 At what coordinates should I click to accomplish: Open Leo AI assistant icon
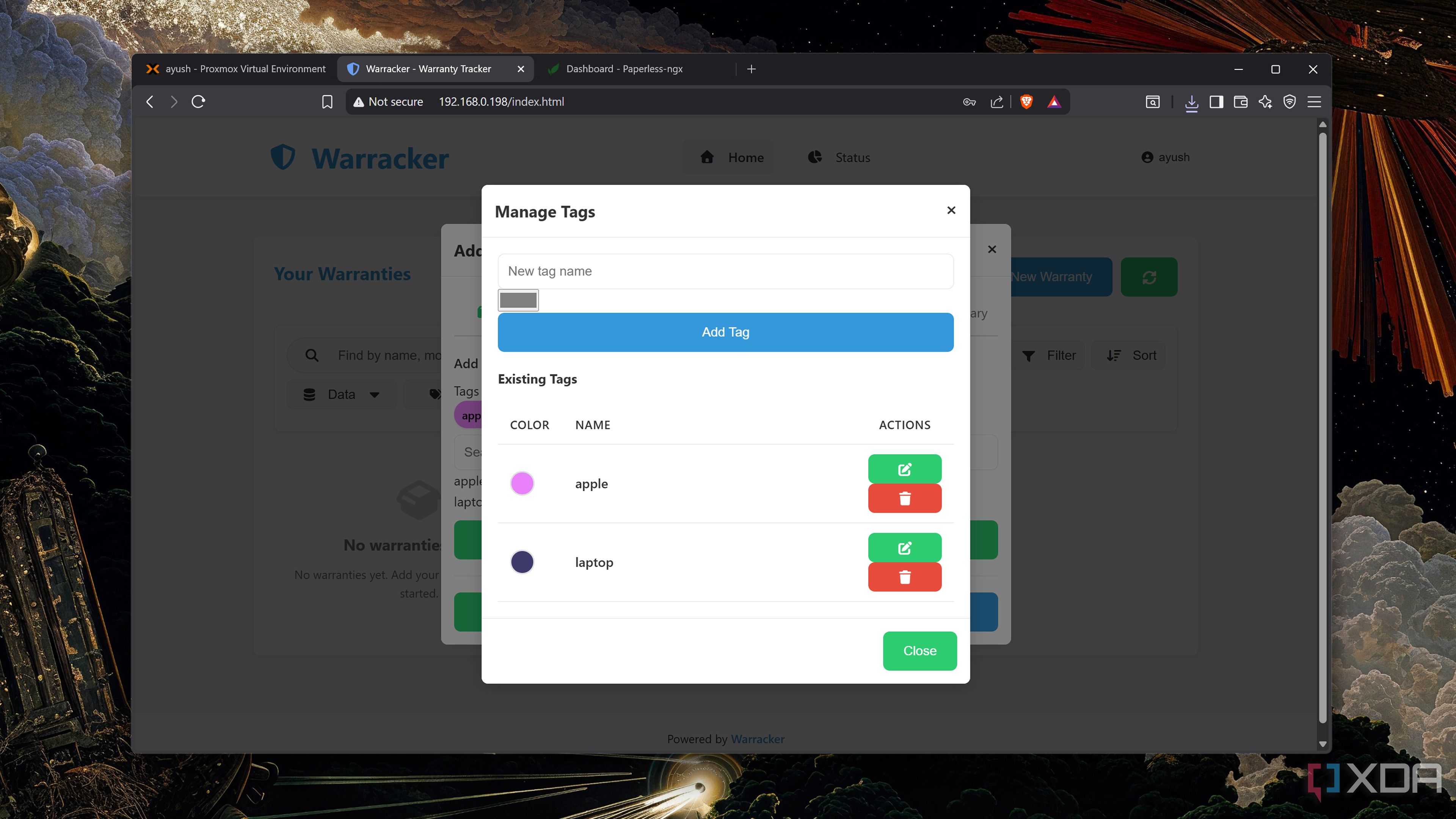(1265, 102)
